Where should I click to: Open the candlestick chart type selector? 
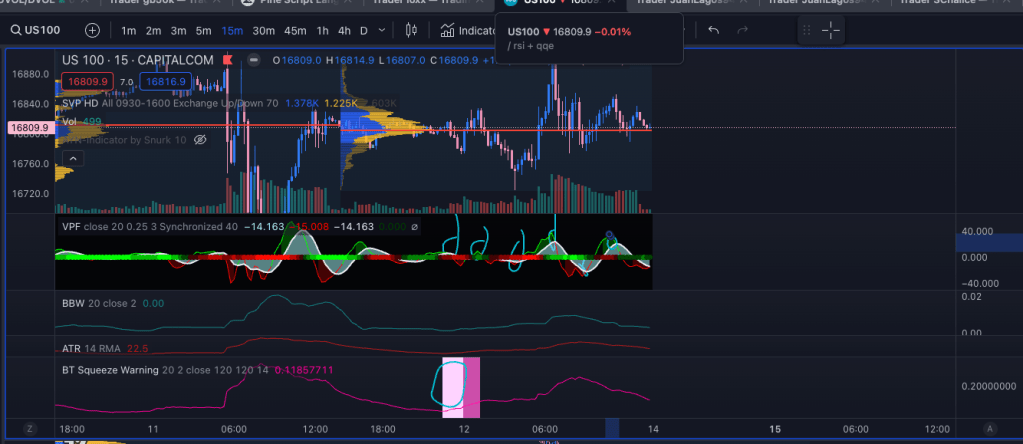410,31
